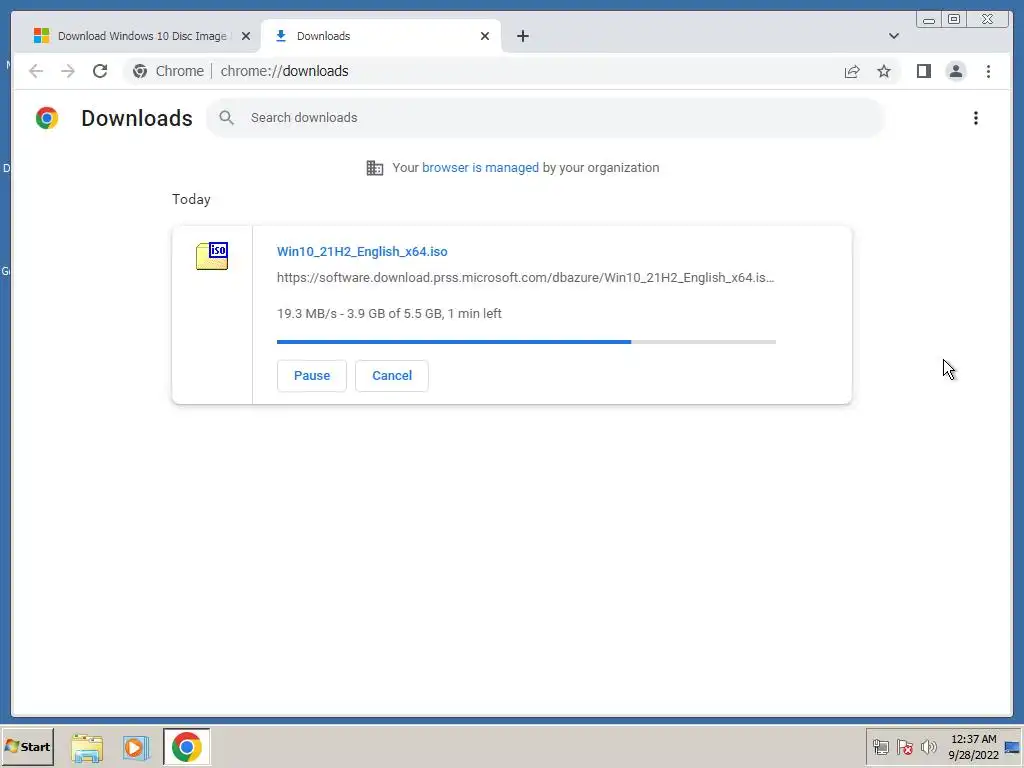Open the Win10_21H2_English_x64.iso file link

[362, 251]
